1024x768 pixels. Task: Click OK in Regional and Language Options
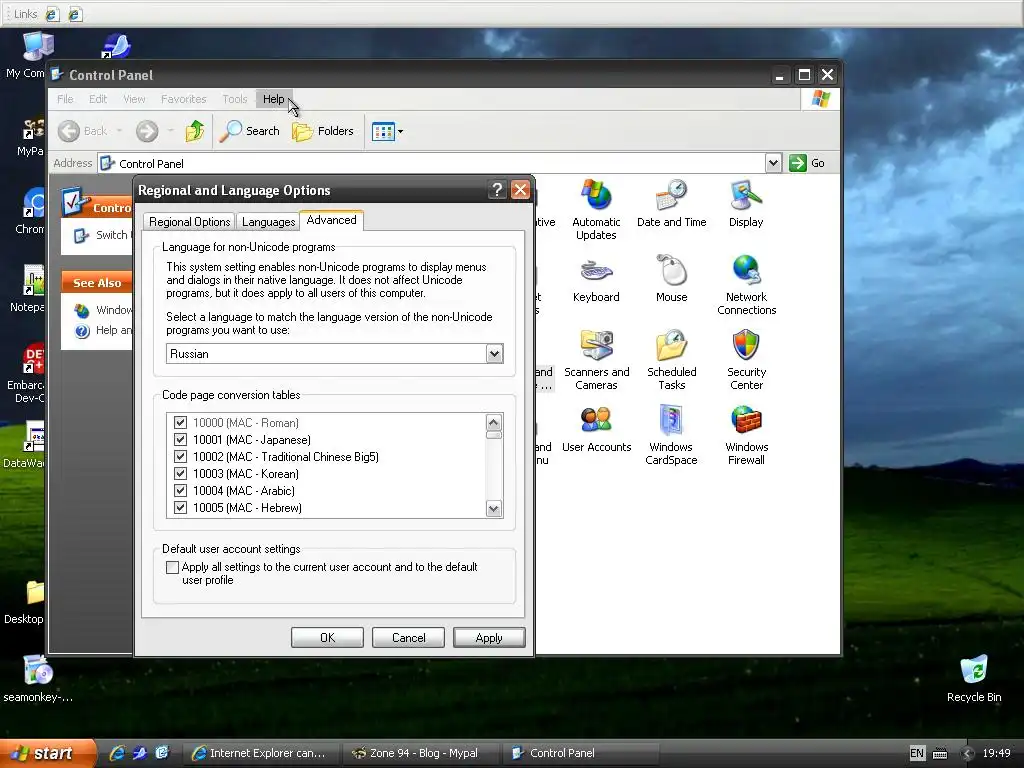click(x=327, y=637)
